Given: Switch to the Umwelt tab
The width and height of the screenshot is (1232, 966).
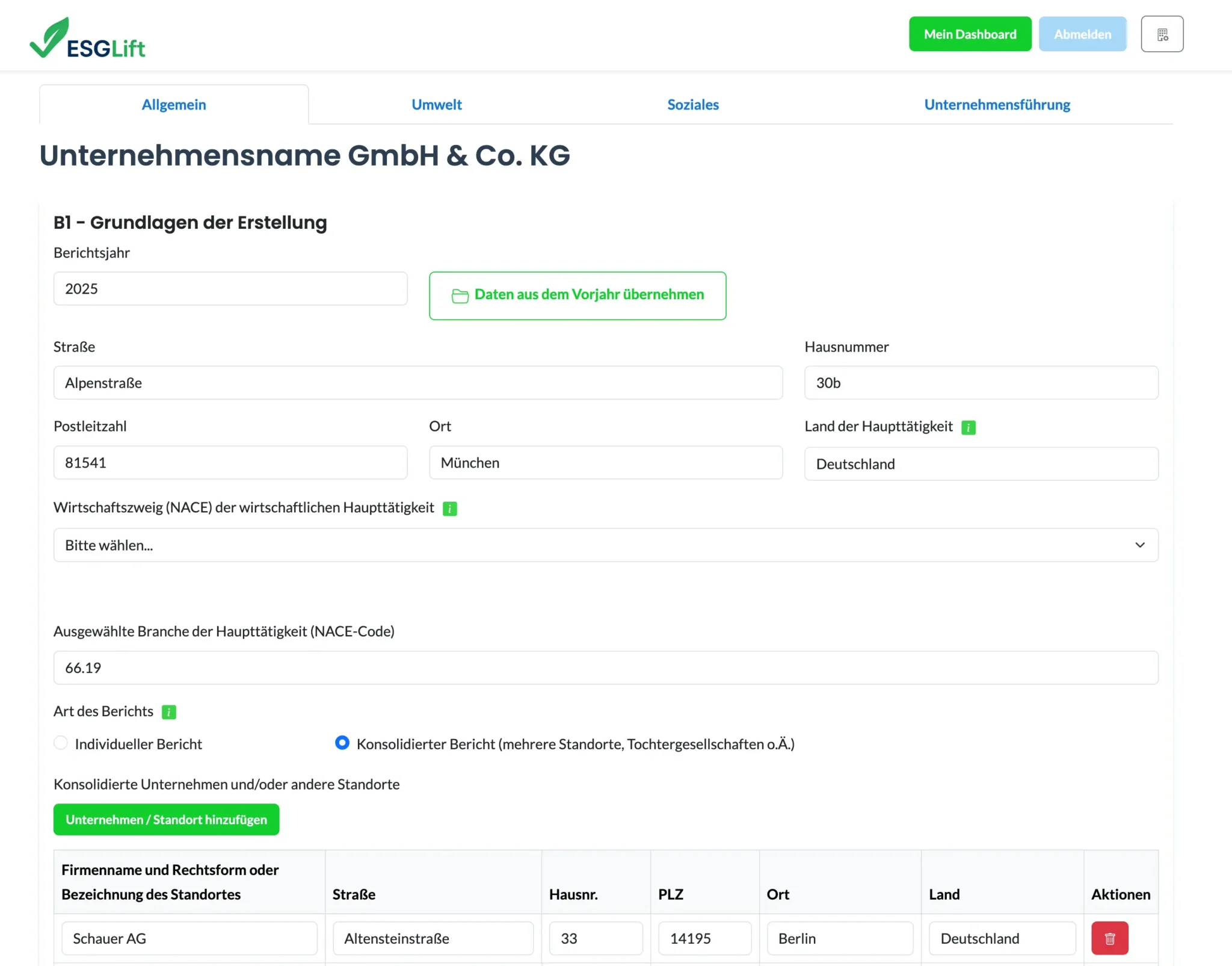Looking at the screenshot, I should point(436,104).
